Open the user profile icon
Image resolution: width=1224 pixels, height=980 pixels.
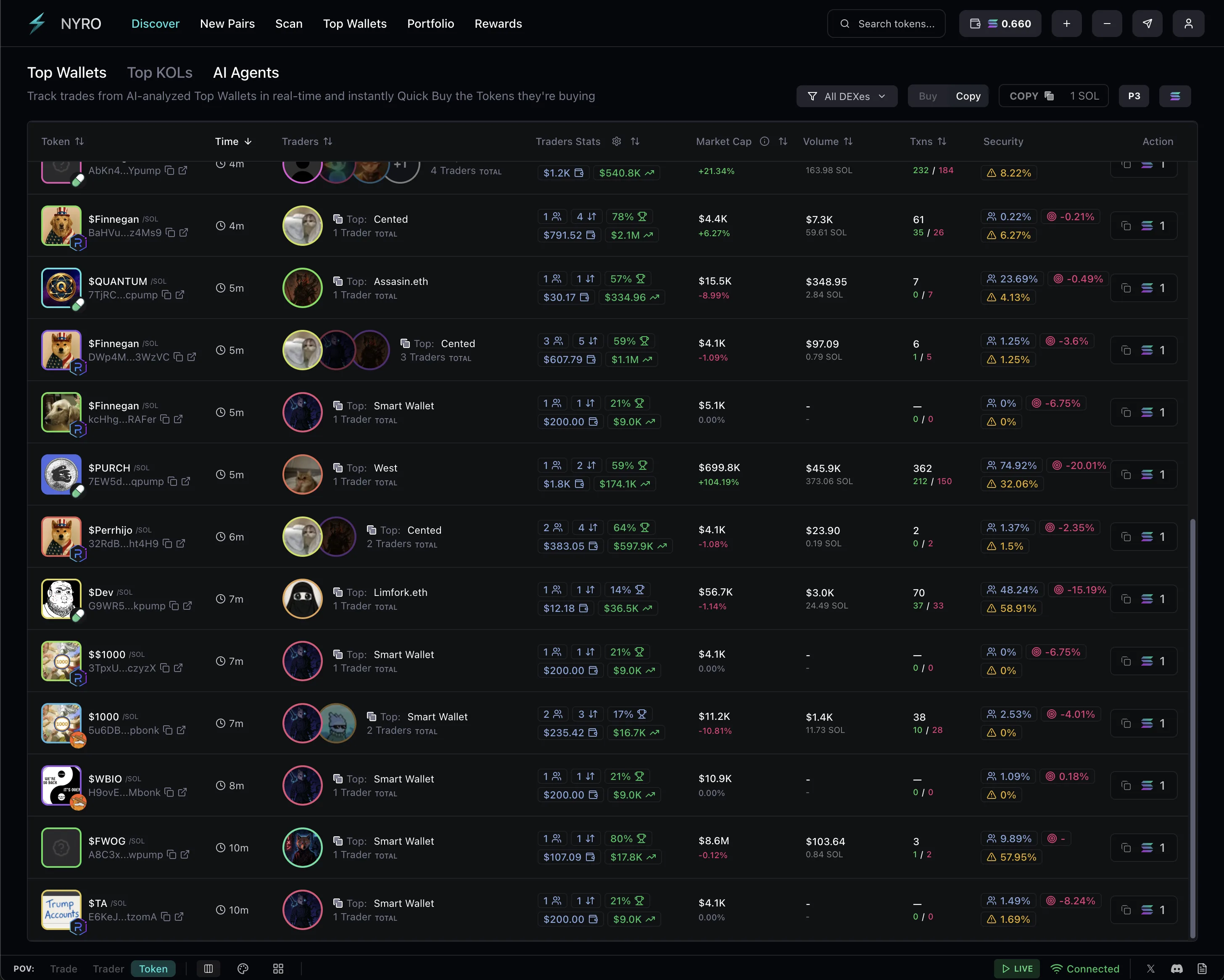click(1188, 23)
